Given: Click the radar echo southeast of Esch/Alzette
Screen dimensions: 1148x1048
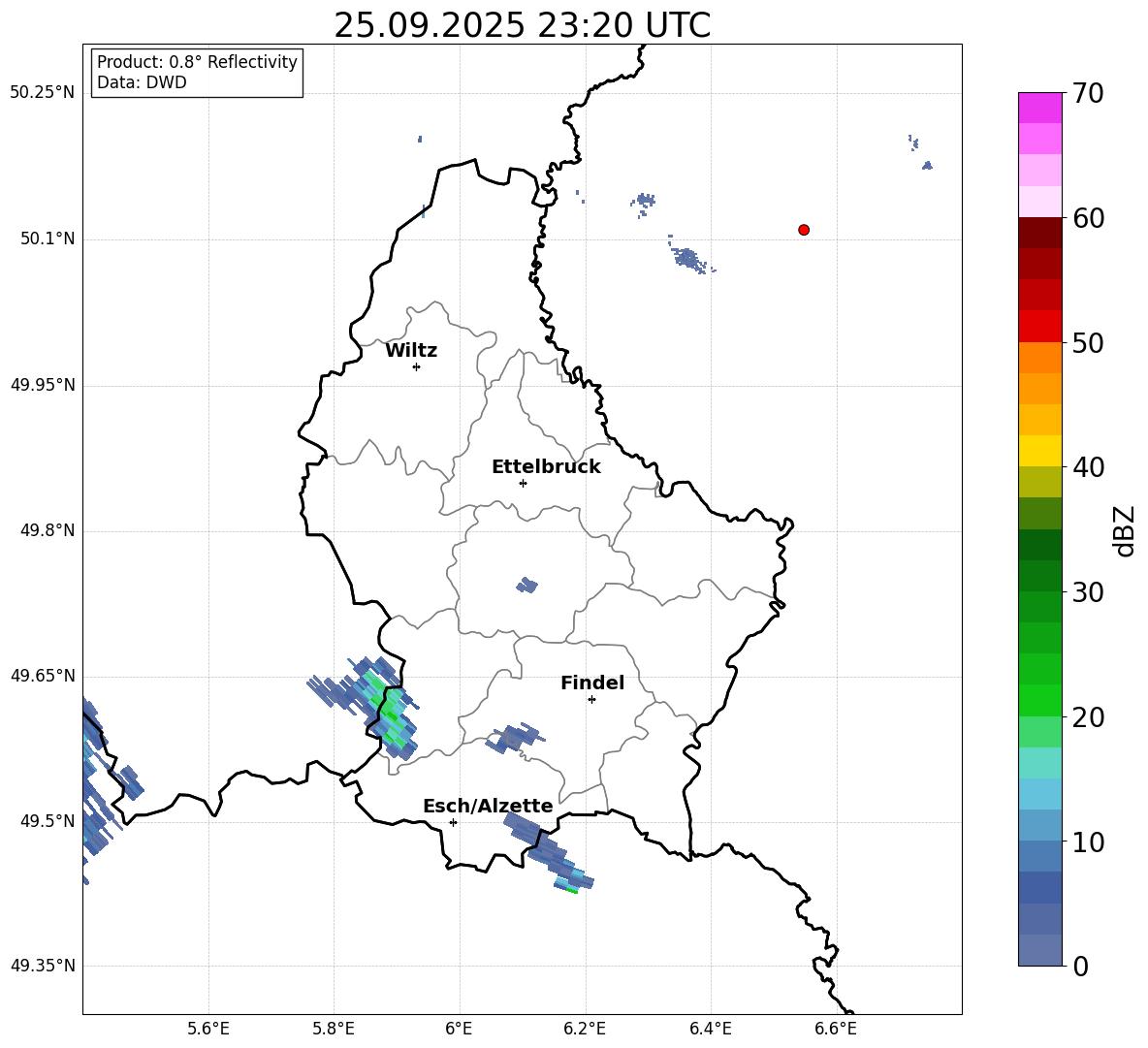Looking at the screenshot, I should click(549, 852).
